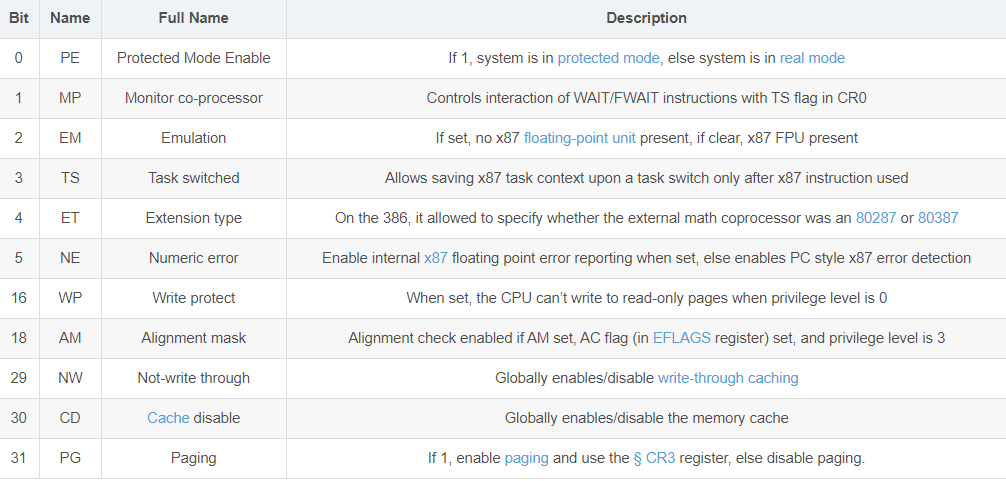Select the "WP" name cell
Viewport: 1006px width, 481px height.
70,298
